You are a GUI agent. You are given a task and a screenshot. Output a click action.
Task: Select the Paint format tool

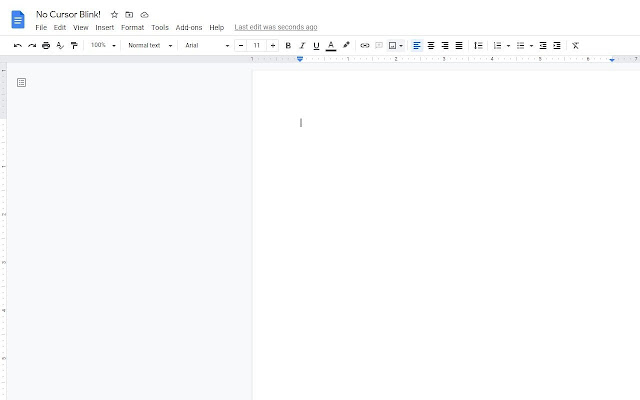(74, 45)
